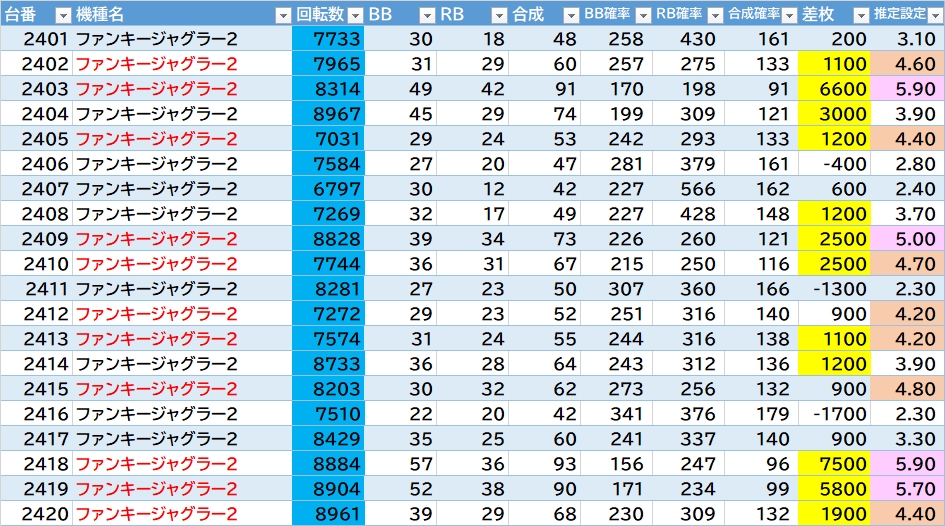
Task: Select BB probability 341 cell
Action: pos(617,413)
